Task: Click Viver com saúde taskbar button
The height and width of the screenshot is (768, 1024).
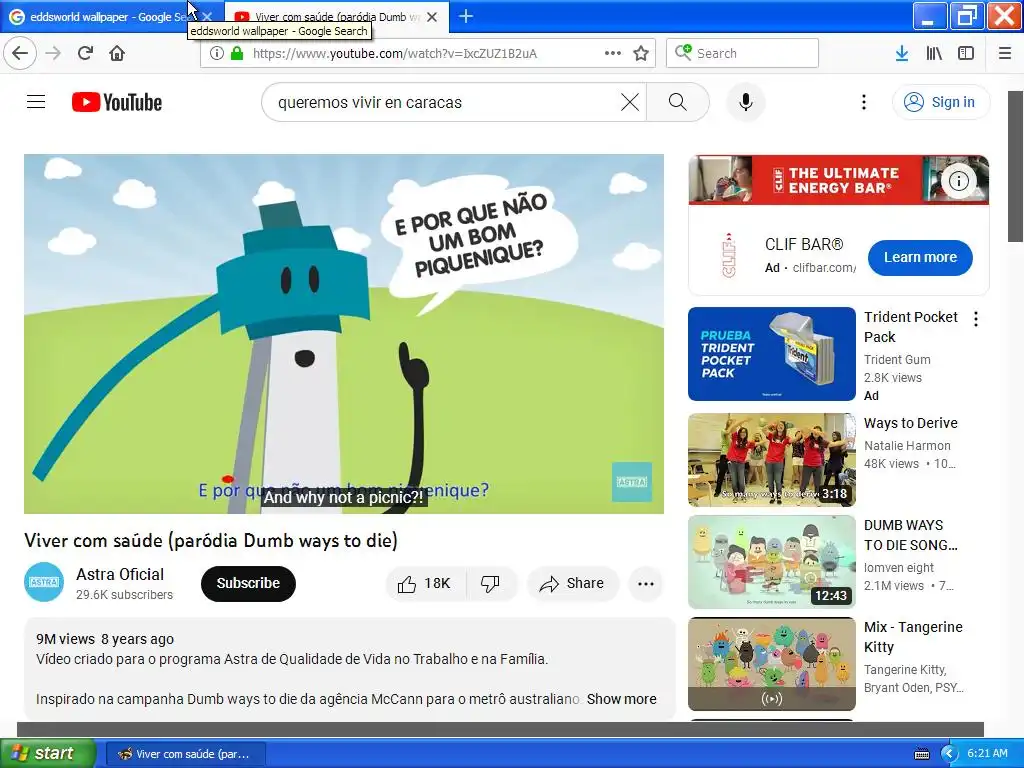Action: tap(185, 754)
